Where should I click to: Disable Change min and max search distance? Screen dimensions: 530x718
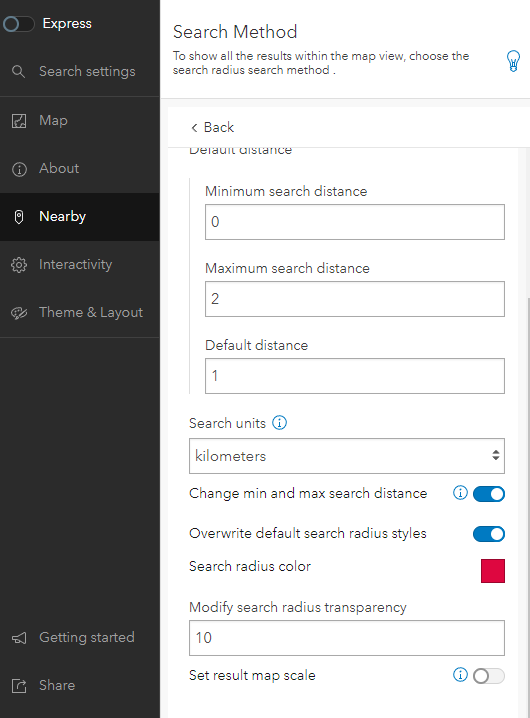coord(489,494)
